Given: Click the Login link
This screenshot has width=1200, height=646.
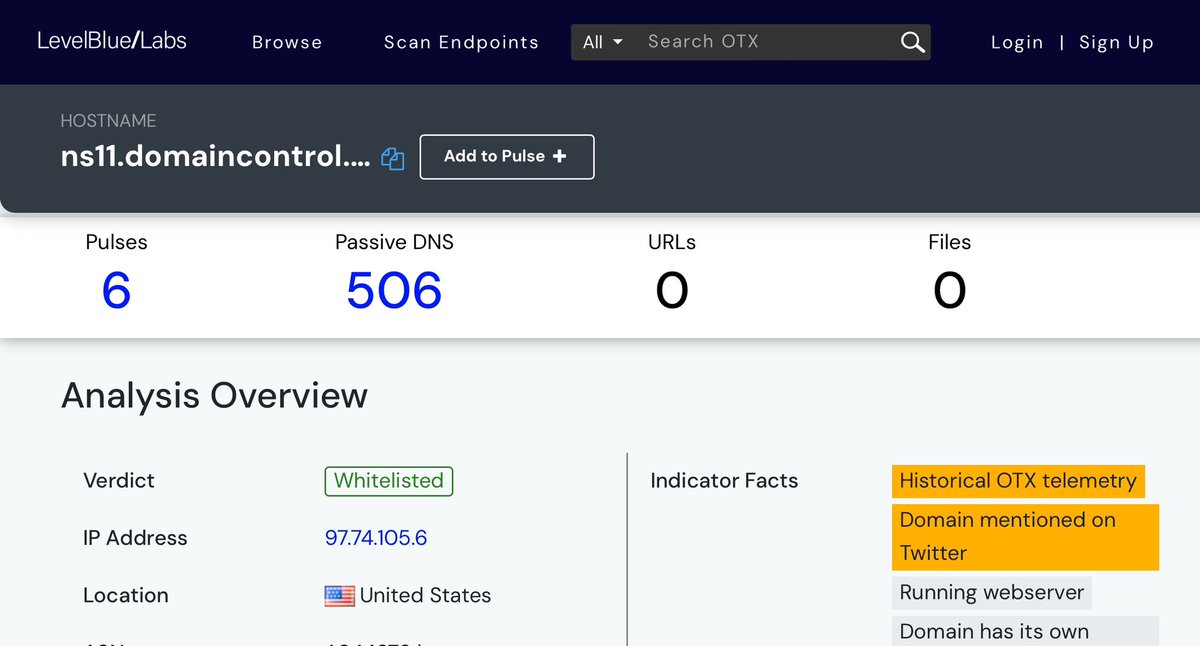Looking at the screenshot, I should tap(1016, 42).
